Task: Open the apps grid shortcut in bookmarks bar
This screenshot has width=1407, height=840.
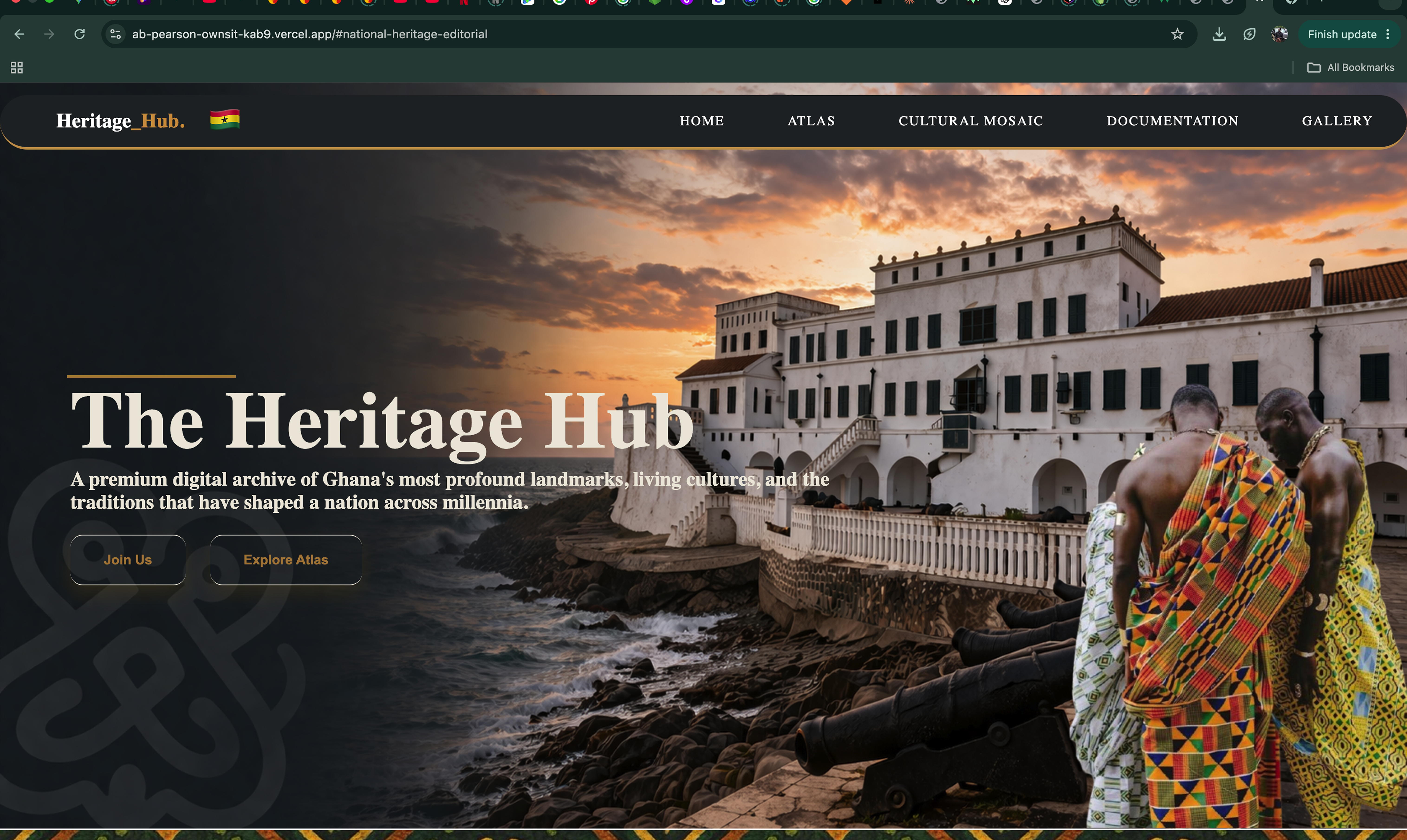Action: (17, 67)
